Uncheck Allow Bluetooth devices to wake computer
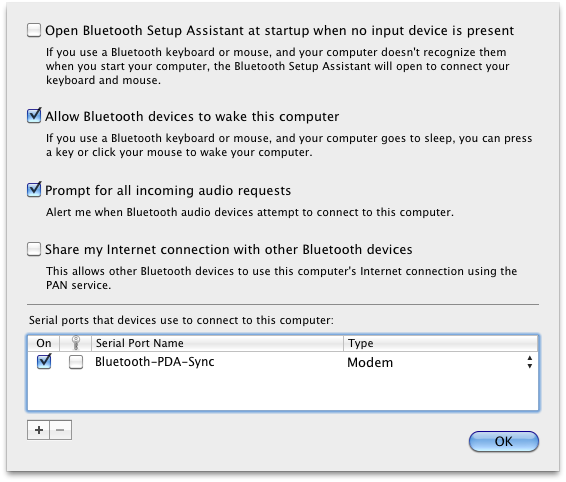This screenshot has height=482, width=566. 34,116
